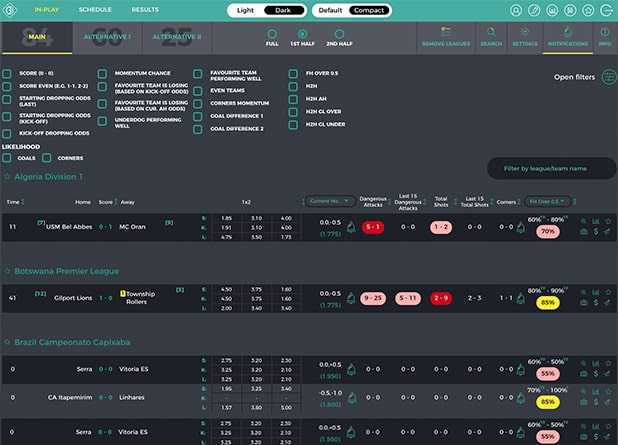Open bar chart icon in Gilport Lions row

point(596,292)
